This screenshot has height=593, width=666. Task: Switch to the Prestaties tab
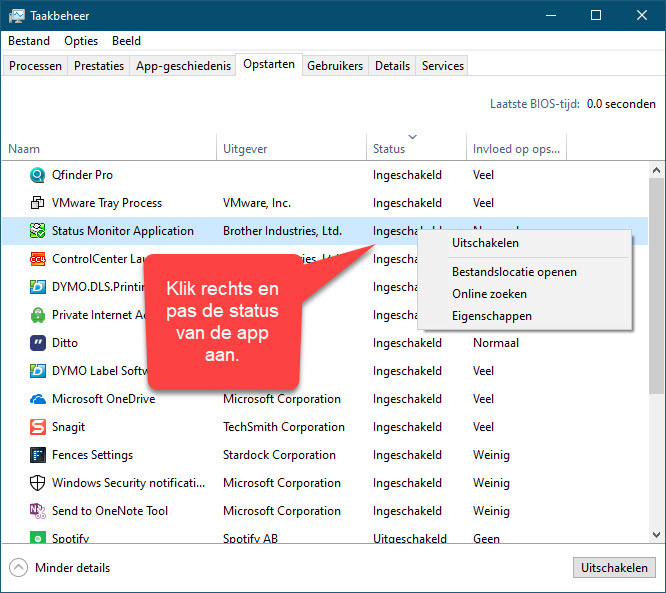99,66
